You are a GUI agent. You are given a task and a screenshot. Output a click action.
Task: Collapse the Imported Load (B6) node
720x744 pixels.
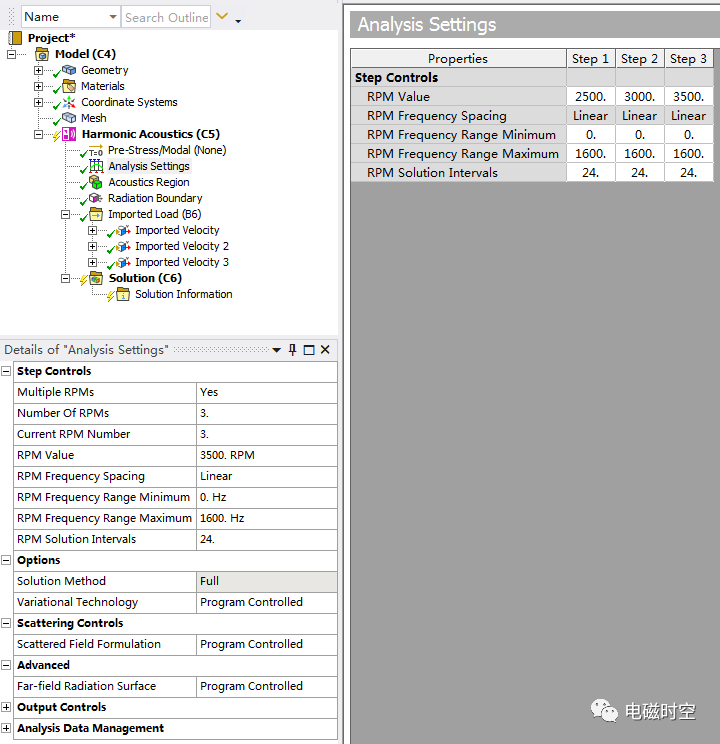pos(65,215)
